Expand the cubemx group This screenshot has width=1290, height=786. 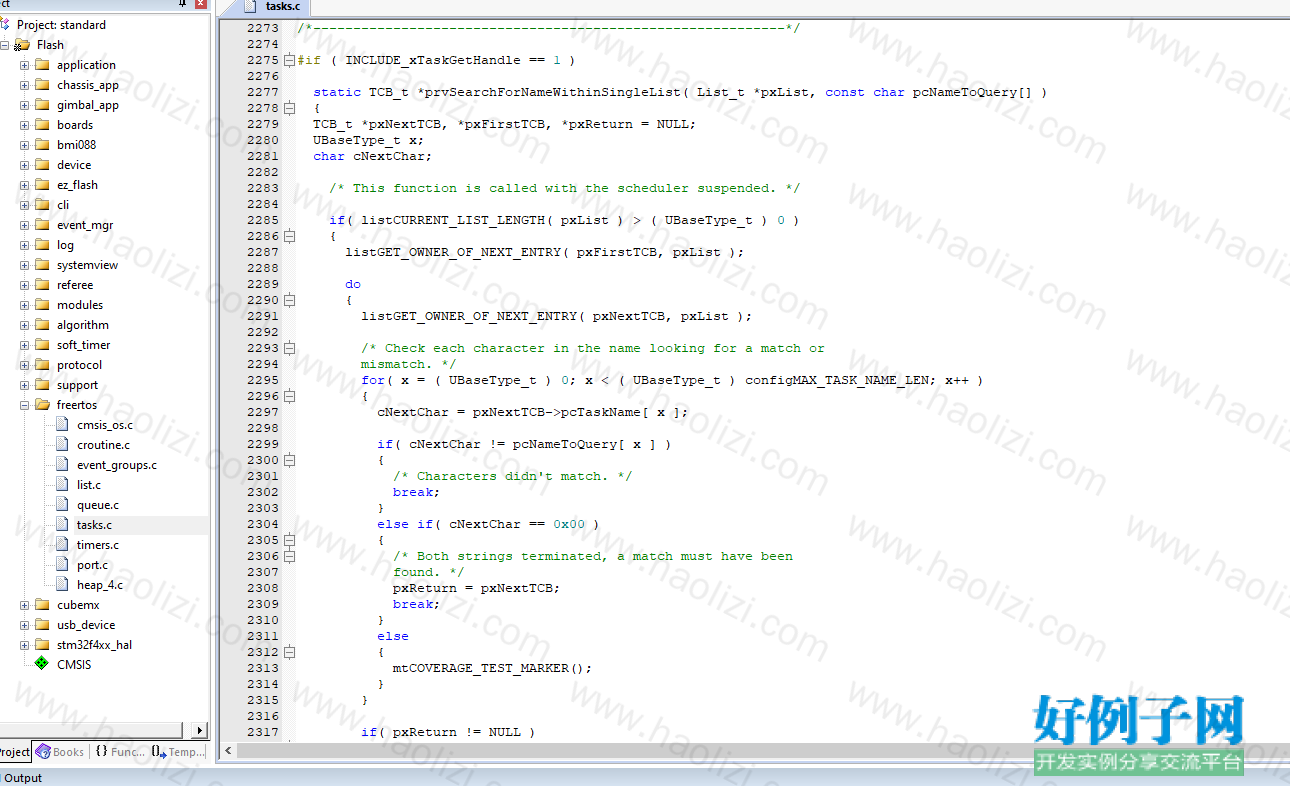tap(24, 605)
